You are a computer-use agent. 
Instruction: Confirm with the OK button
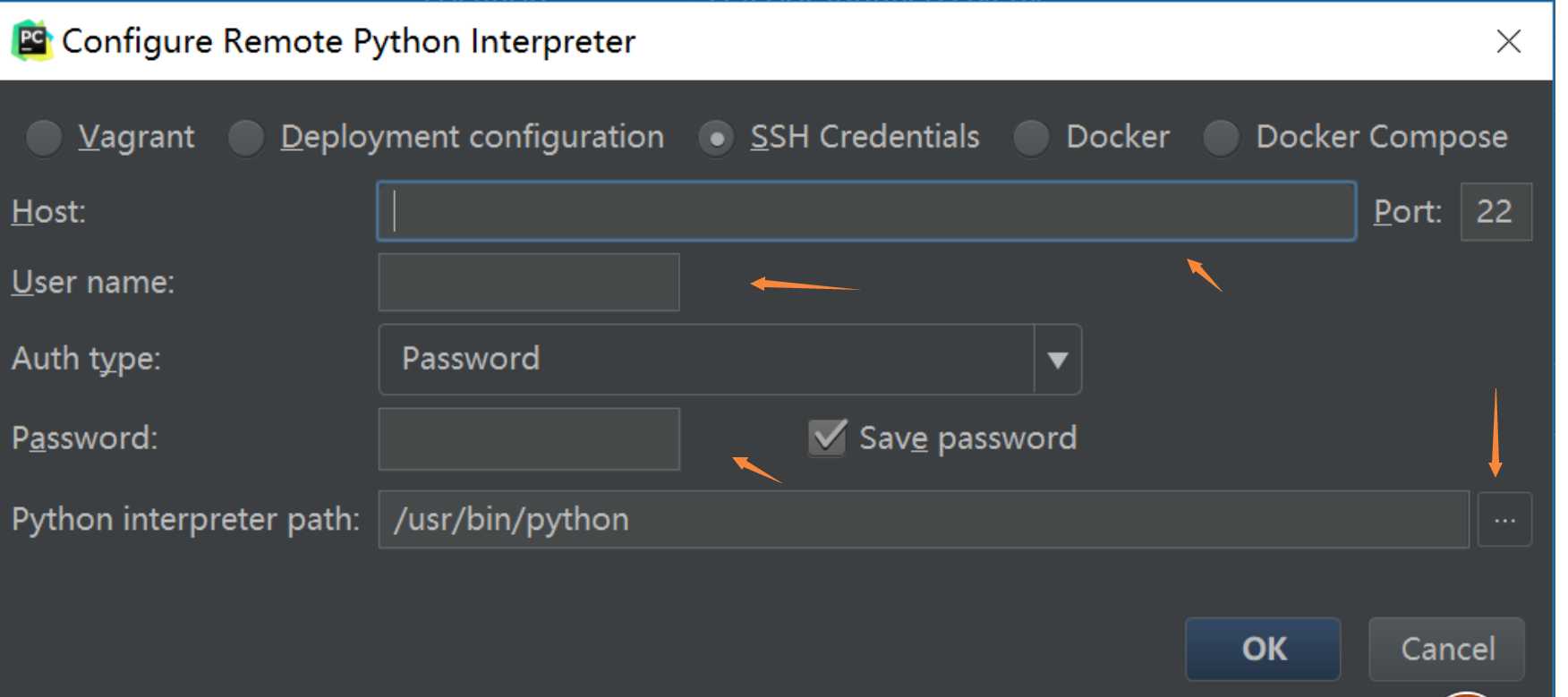tap(1263, 649)
